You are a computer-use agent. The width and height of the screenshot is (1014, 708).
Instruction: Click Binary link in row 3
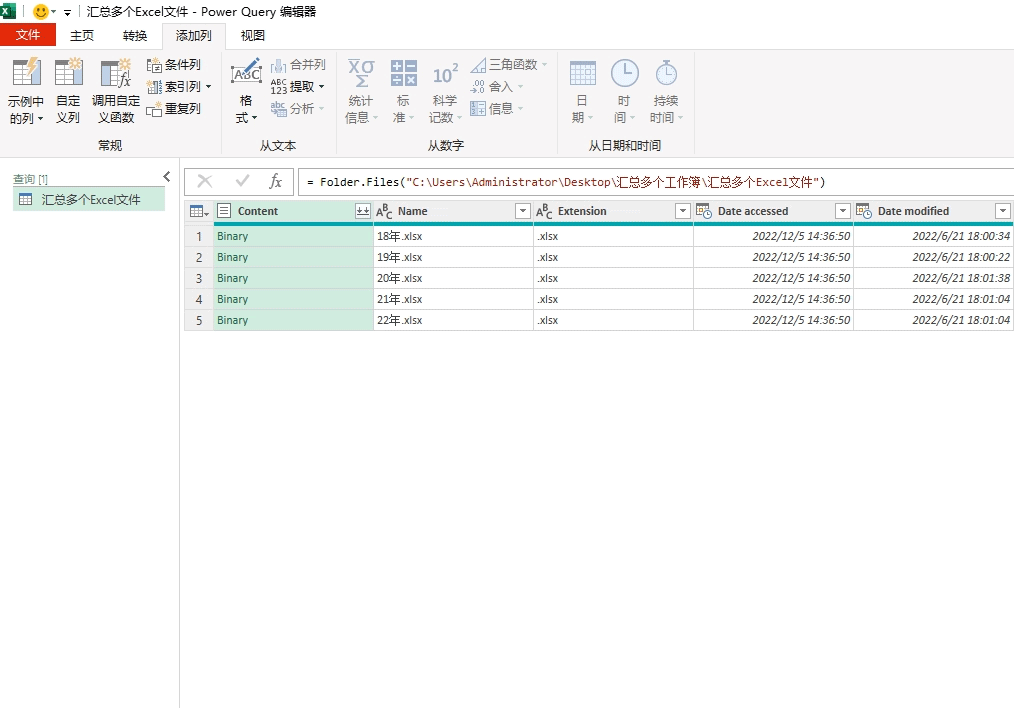232,278
